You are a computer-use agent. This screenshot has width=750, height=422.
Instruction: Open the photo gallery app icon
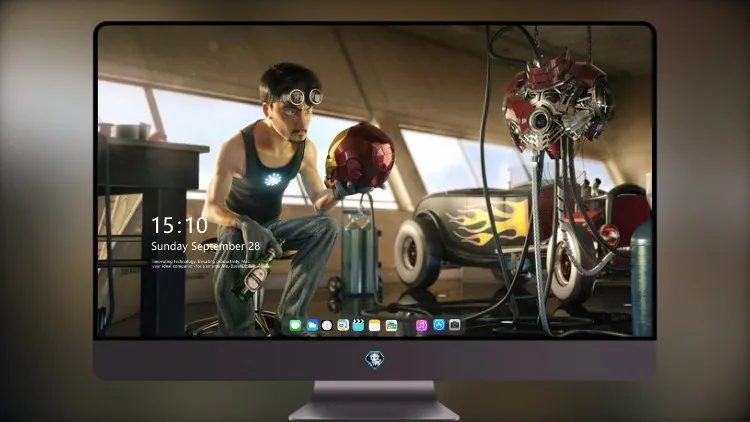pyautogui.click(x=391, y=325)
